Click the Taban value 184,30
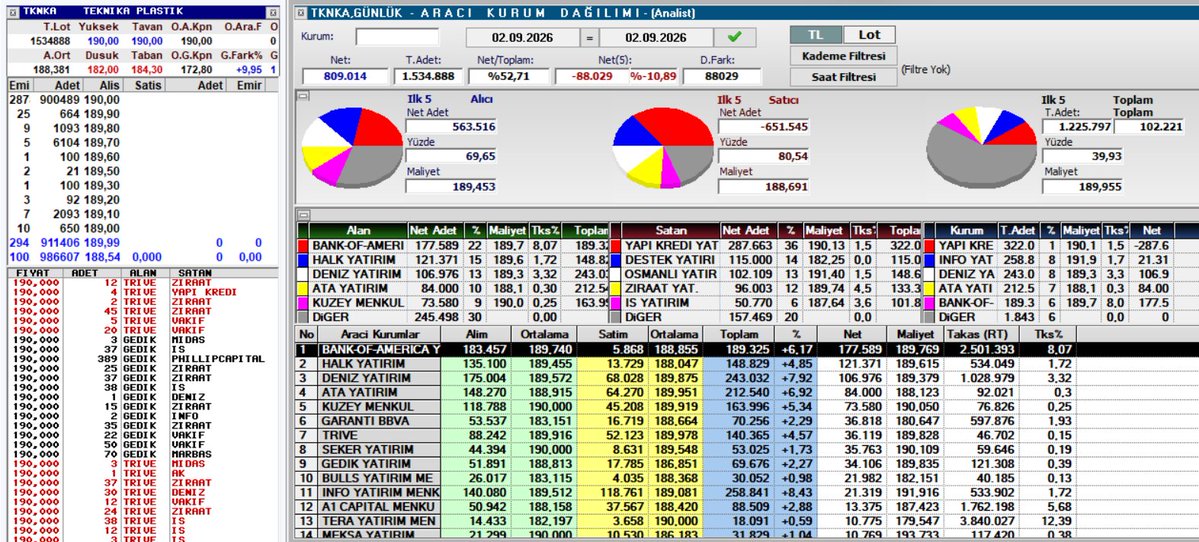Screen dimensions: 1199x542 (x=147, y=70)
